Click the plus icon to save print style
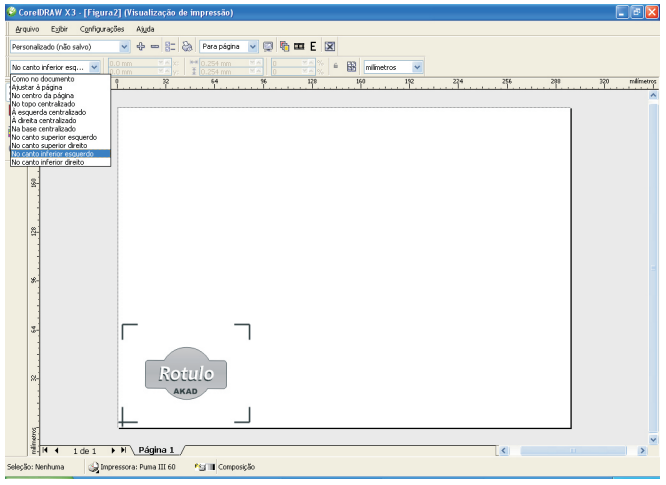666x485 pixels. (139, 47)
